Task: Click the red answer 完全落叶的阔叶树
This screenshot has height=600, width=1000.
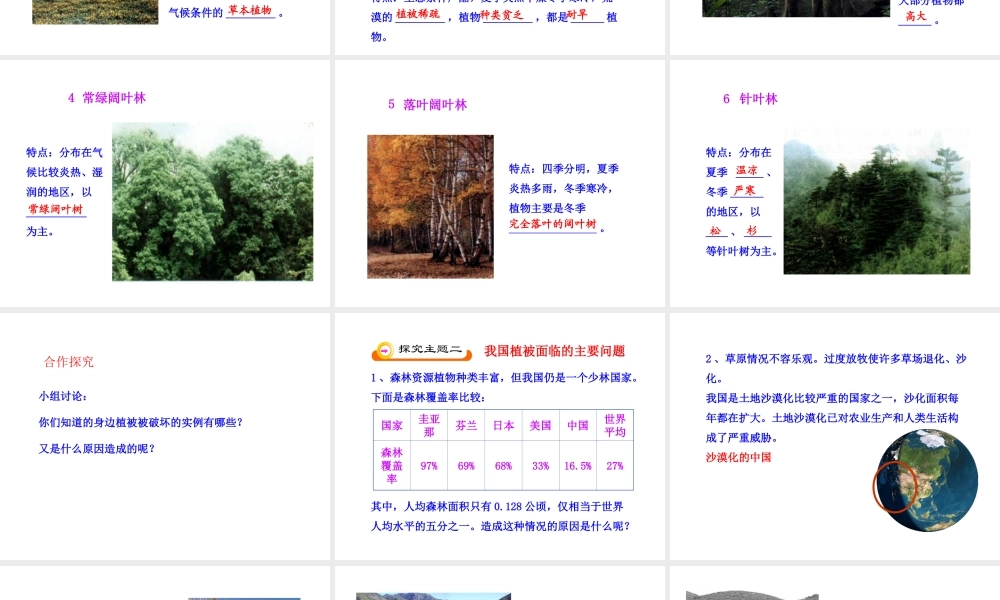Action: (x=552, y=224)
